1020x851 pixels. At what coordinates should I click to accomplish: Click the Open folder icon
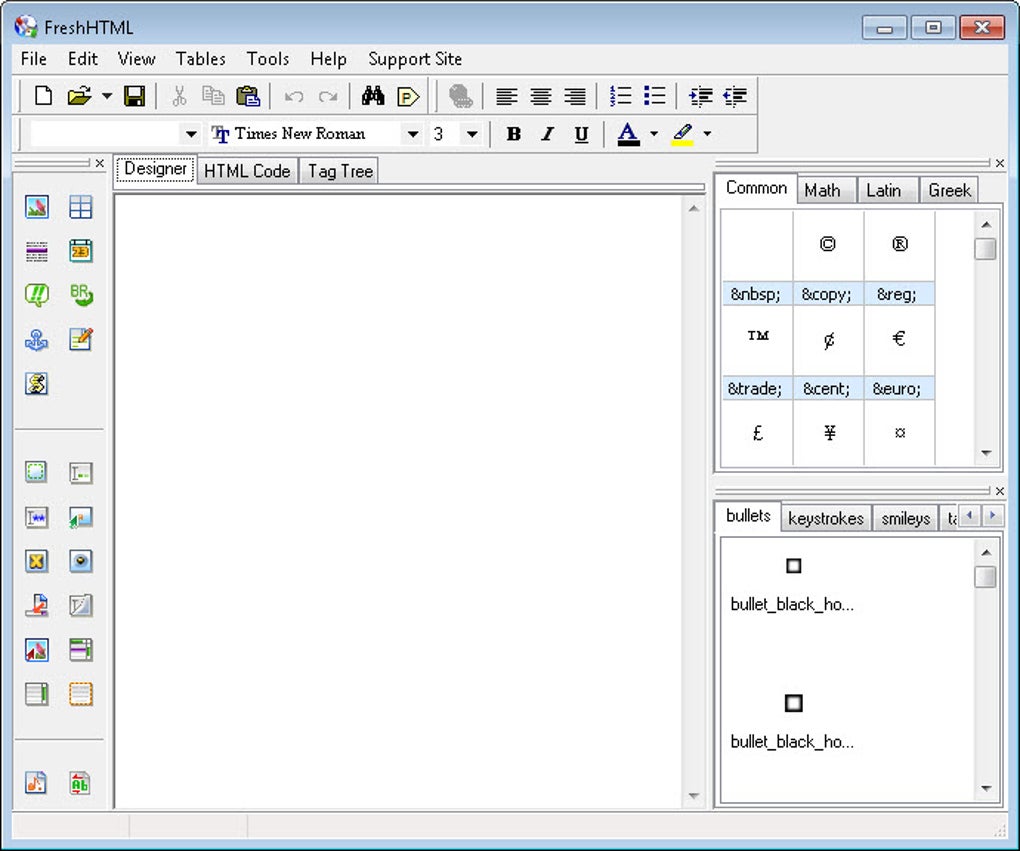pyautogui.click(x=79, y=96)
